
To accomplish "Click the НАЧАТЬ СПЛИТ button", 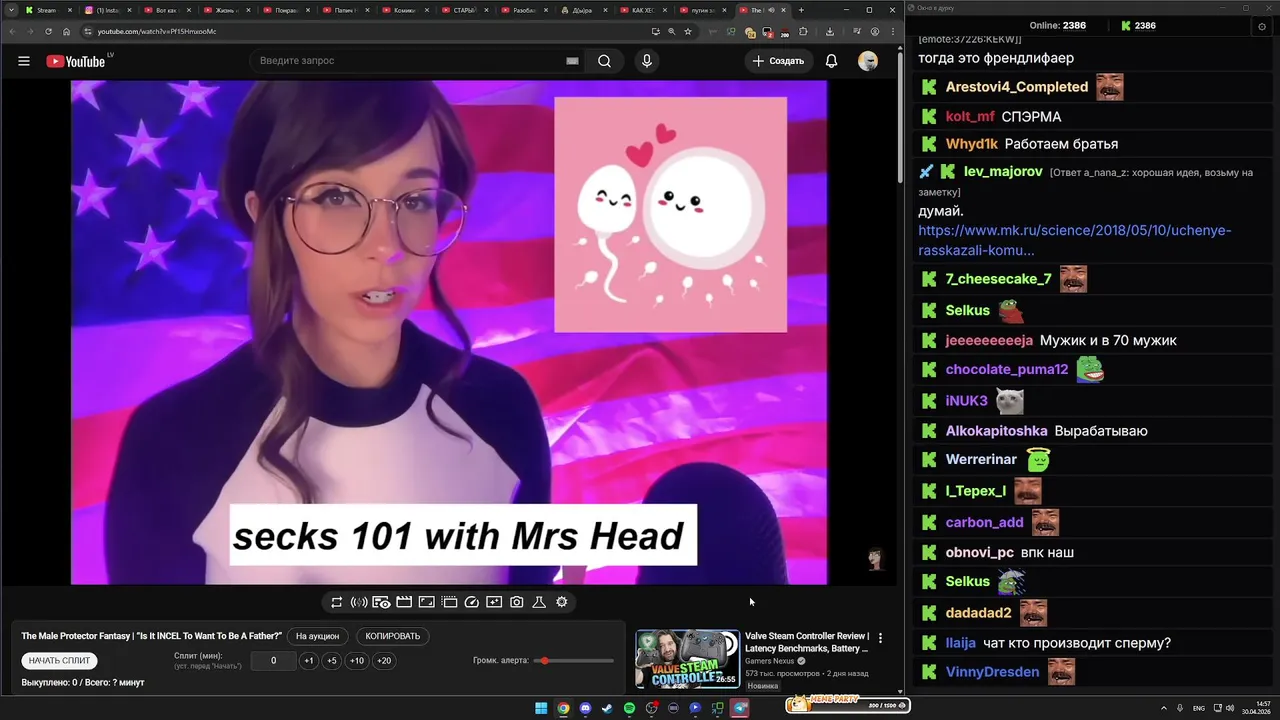I will click(x=59, y=661).
